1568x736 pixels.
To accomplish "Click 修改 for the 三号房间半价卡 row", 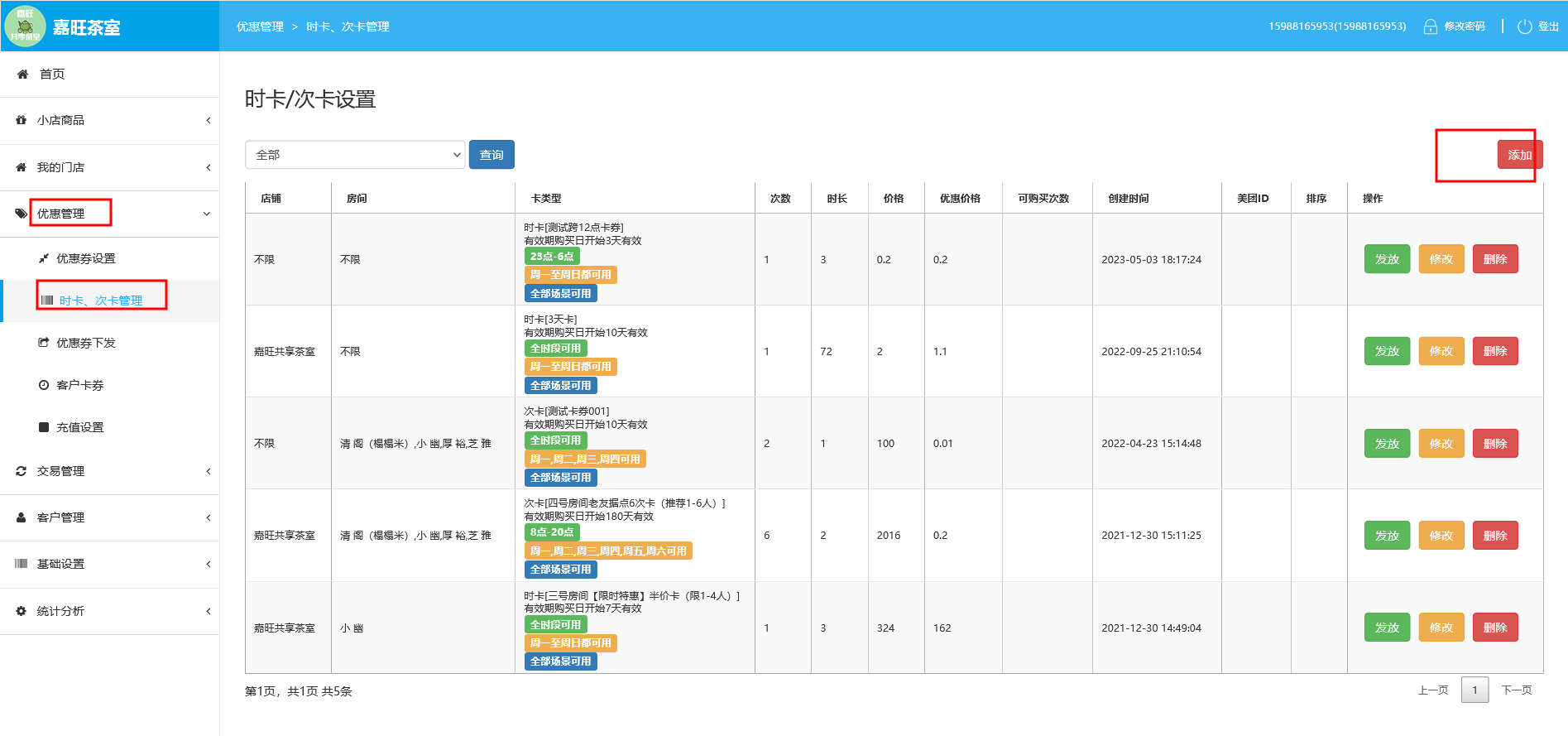I will 1441,628.
